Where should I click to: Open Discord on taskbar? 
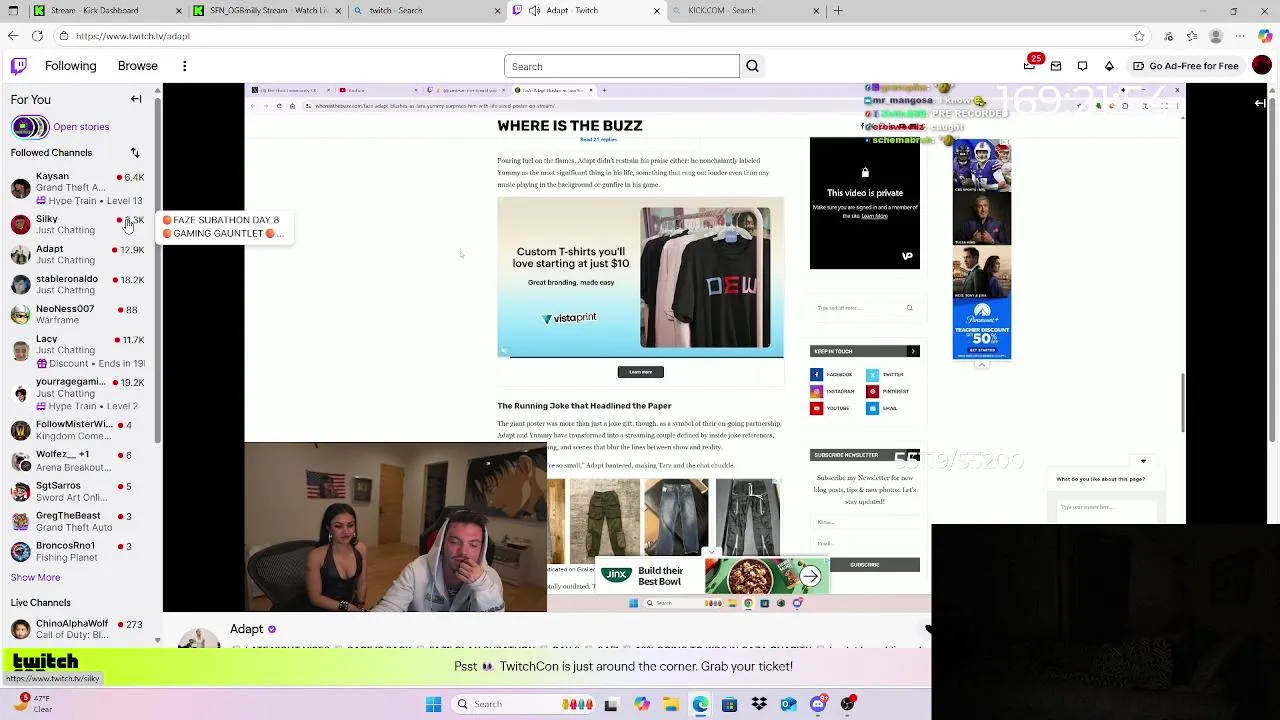tap(818, 704)
